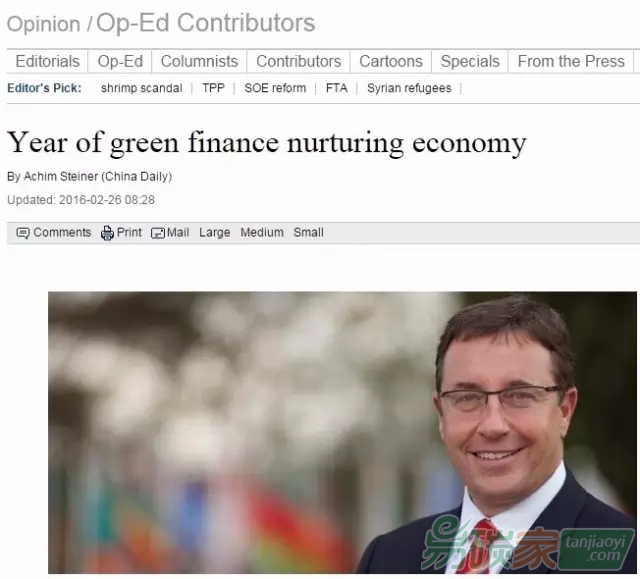Open From the Press tab
The height and width of the screenshot is (579, 640).
(571, 61)
